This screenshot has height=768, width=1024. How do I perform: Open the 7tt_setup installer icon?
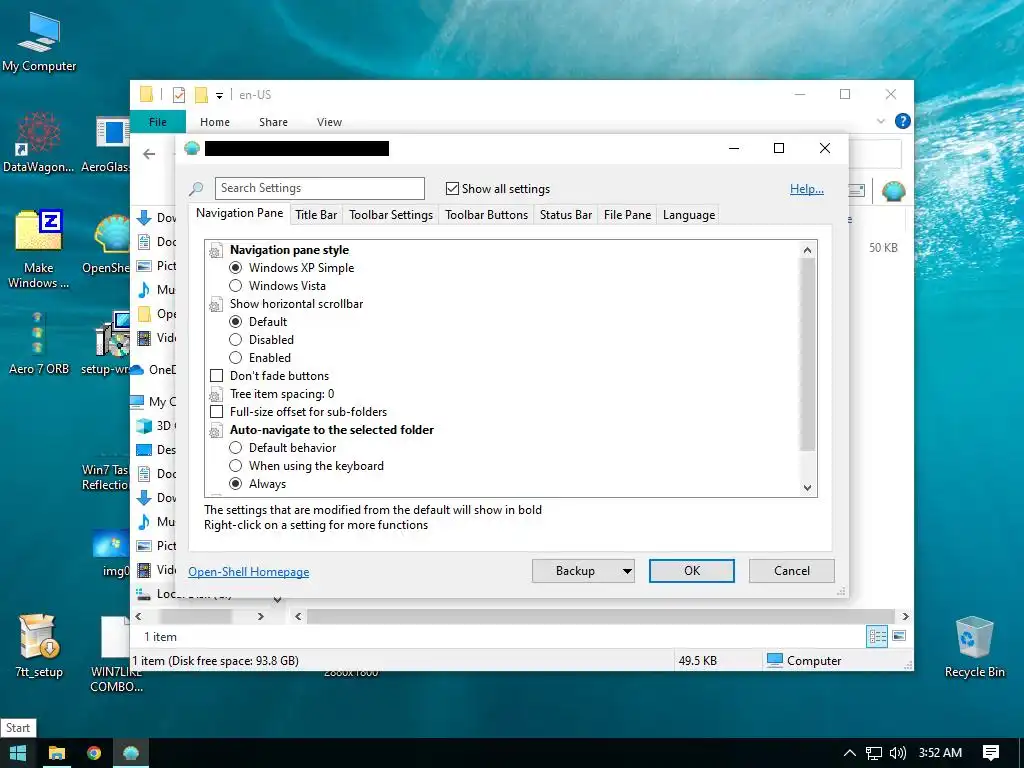(38, 646)
